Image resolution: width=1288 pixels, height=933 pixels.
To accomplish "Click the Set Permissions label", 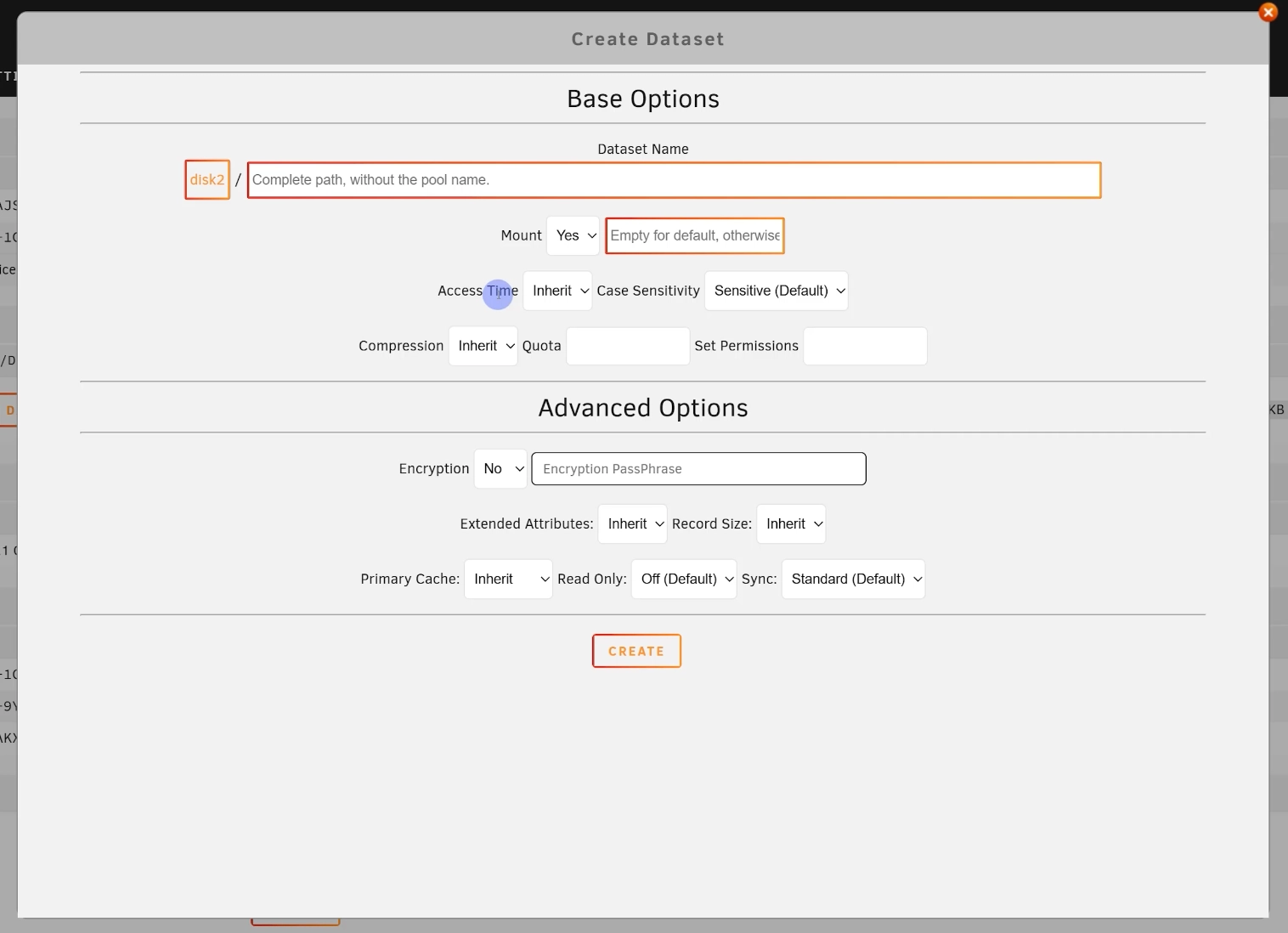I will tap(746, 346).
